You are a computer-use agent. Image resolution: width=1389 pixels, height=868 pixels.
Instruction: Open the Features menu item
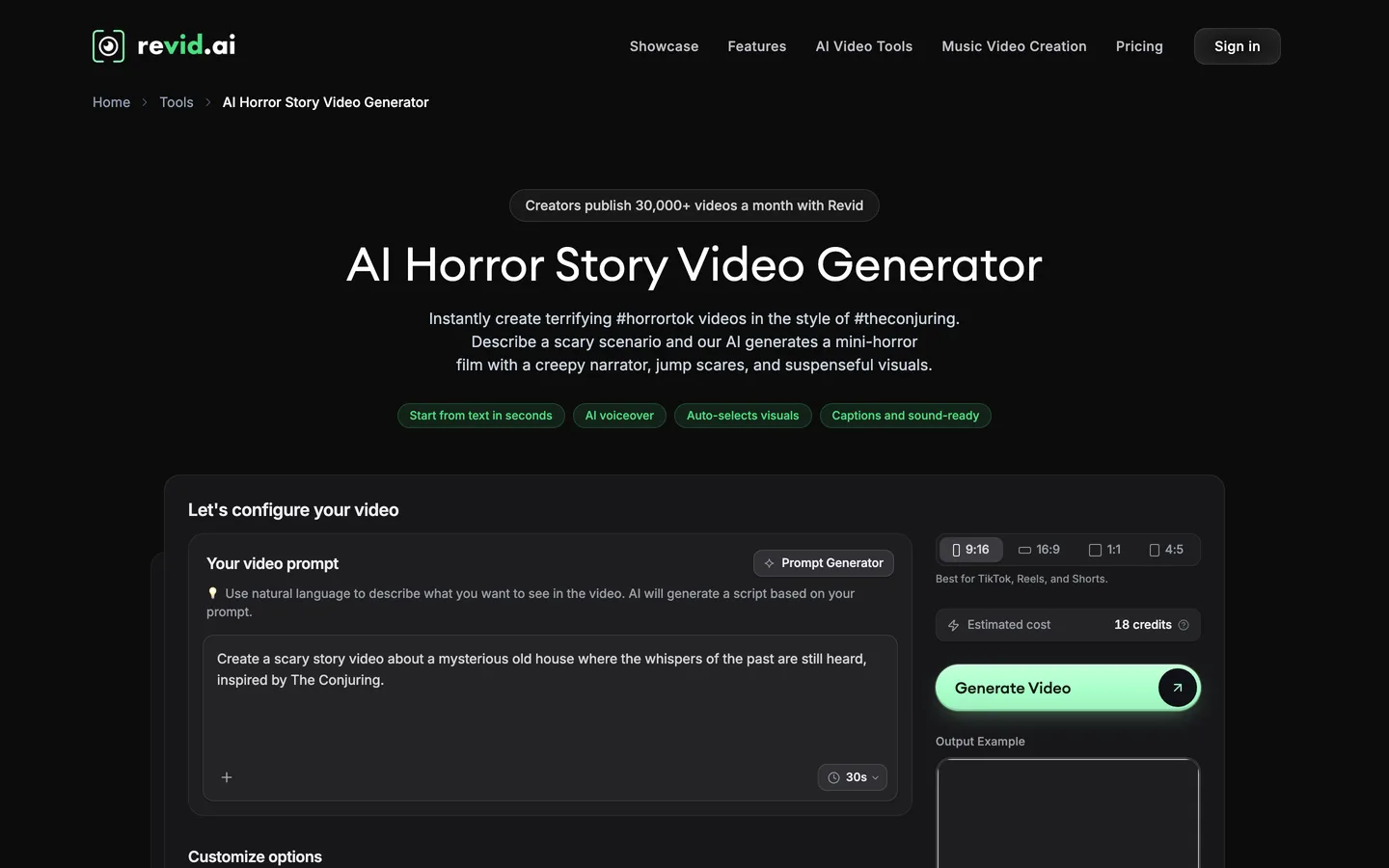(x=757, y=46)
